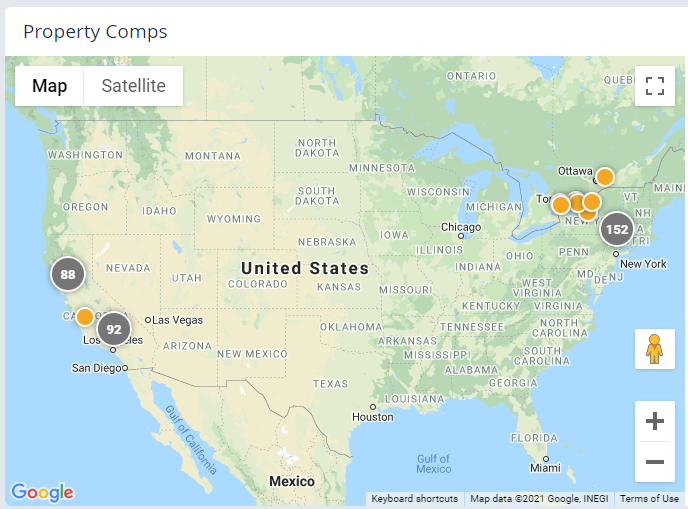The image size is (688, 509).
Task: Click the orange marker near Toronto
Action: pyautogui.click(x=560, y=204)
